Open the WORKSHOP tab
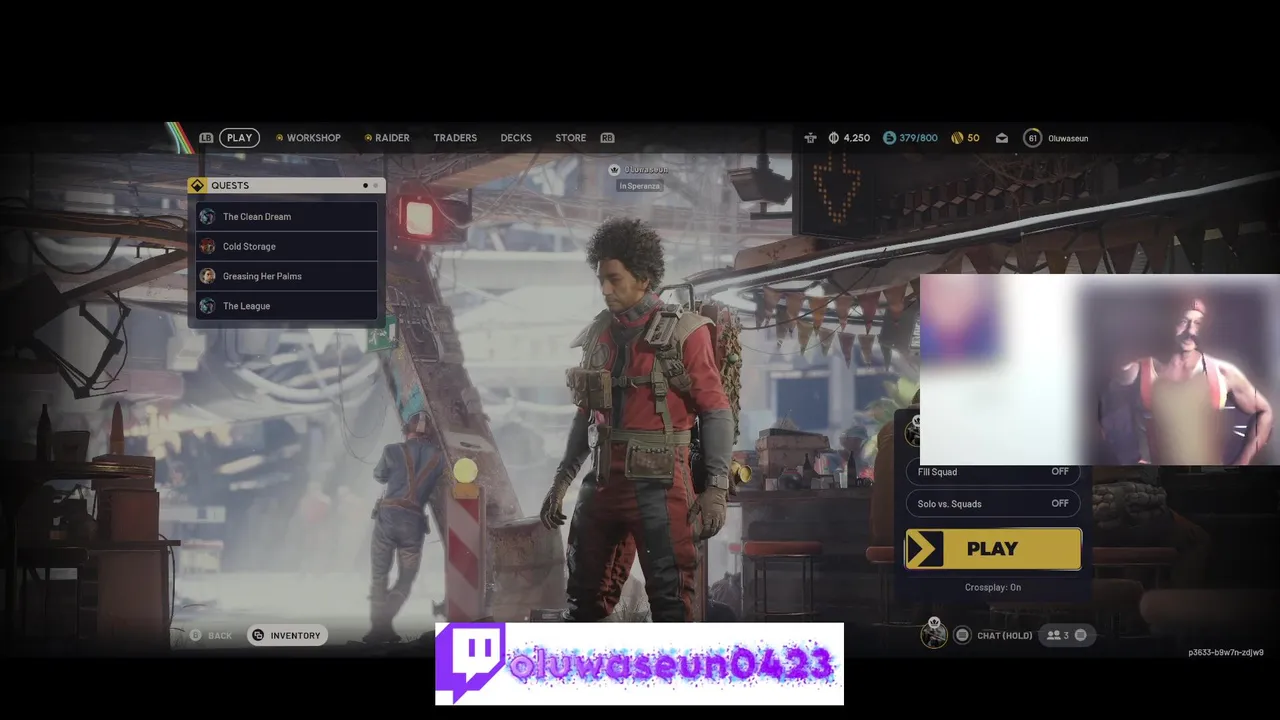 [313, 138]
